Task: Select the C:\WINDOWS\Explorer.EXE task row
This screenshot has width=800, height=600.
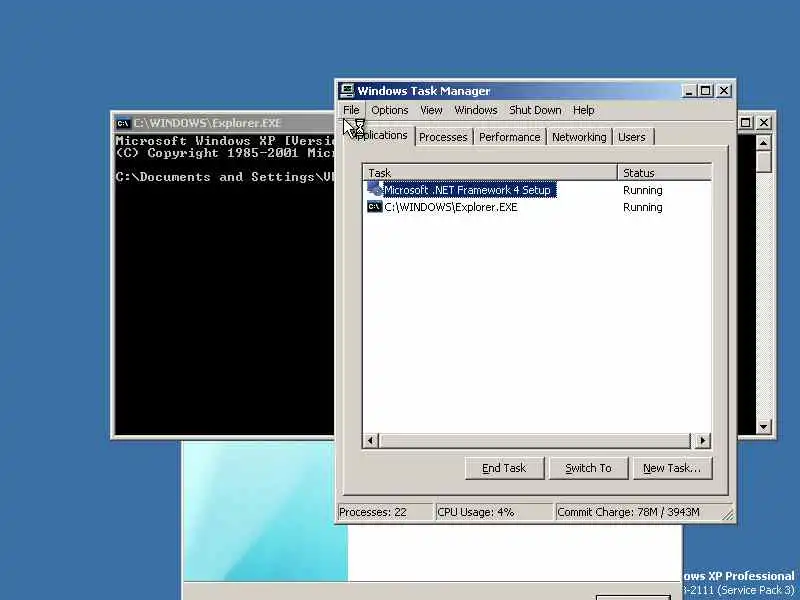Action: pyautogui.click(x=537, y=207)
